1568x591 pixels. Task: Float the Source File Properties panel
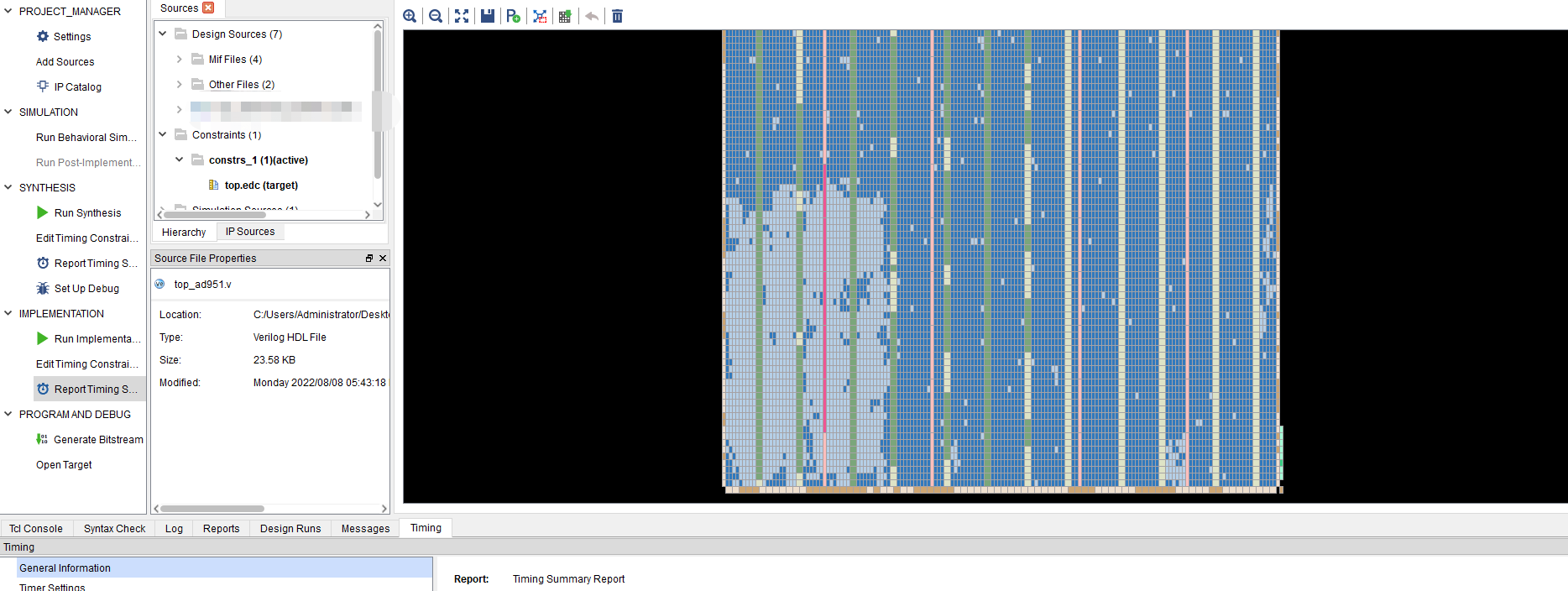(x=369, y=259)
